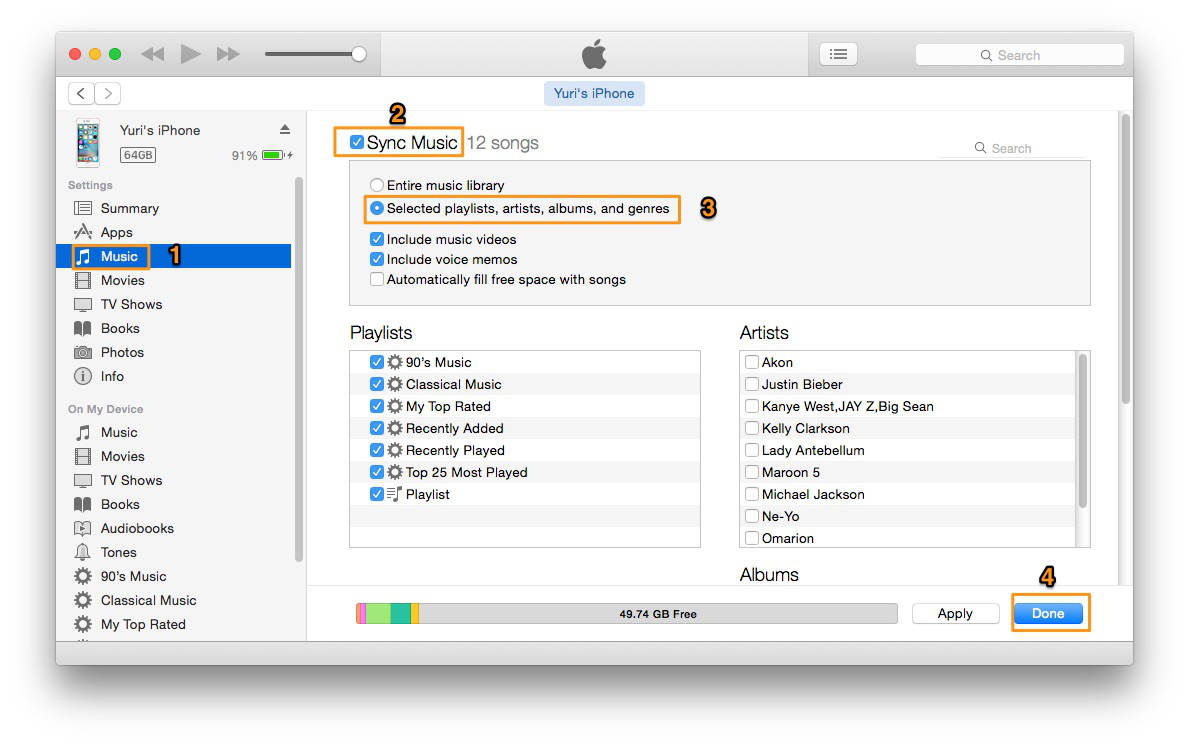Click the play button
Screen dimensions: 1189x745
pos(190,54)
